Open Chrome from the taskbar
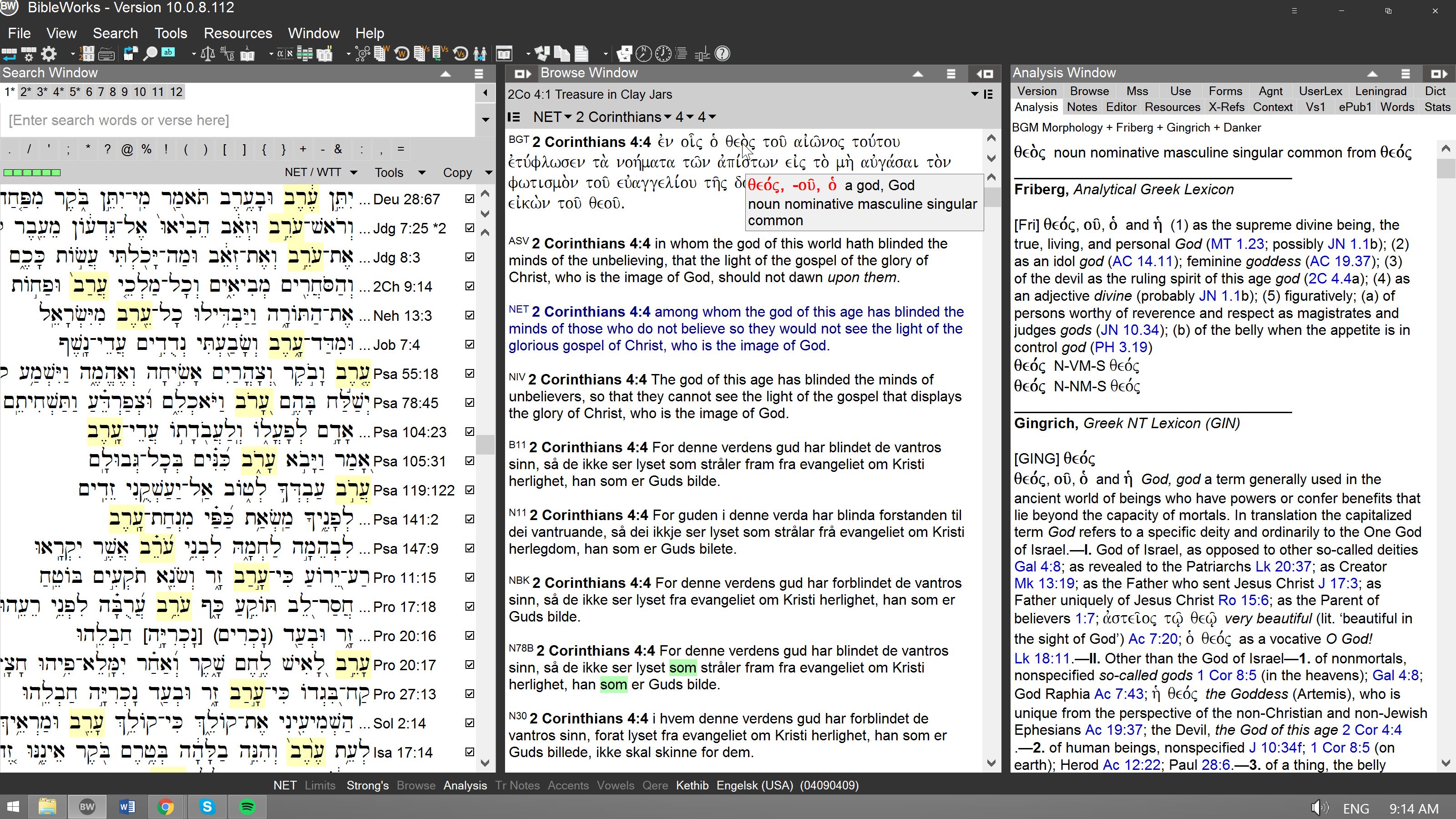The image size is (1456, 819). pos(166,807)
